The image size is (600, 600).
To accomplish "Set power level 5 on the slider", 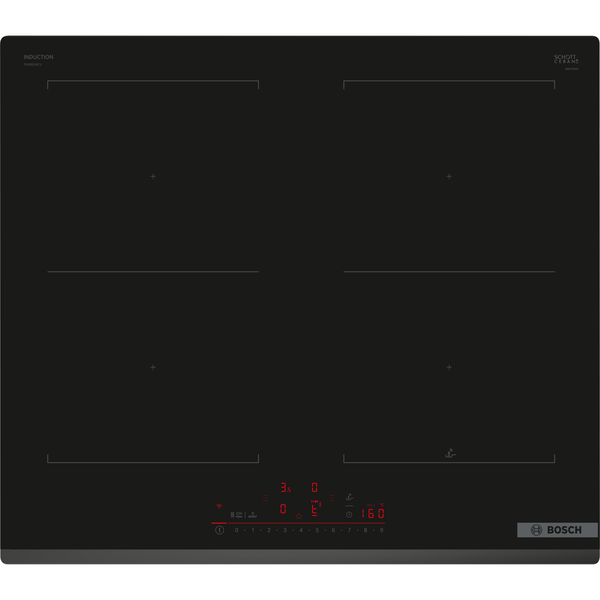I will (317, 530).
